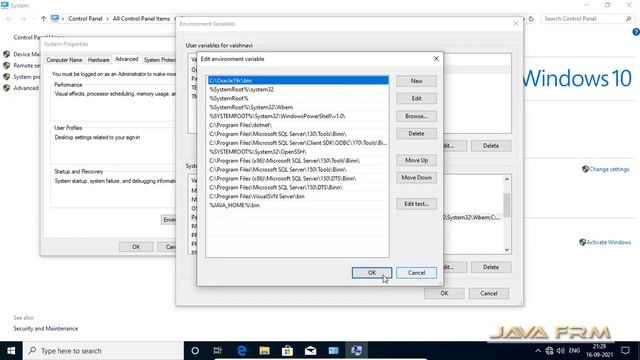Image resolution: width=640 pixels, height=360 pixels.
Task: Close the Environment Variables window
Action: pyautogui.click(x=516, y=24)
